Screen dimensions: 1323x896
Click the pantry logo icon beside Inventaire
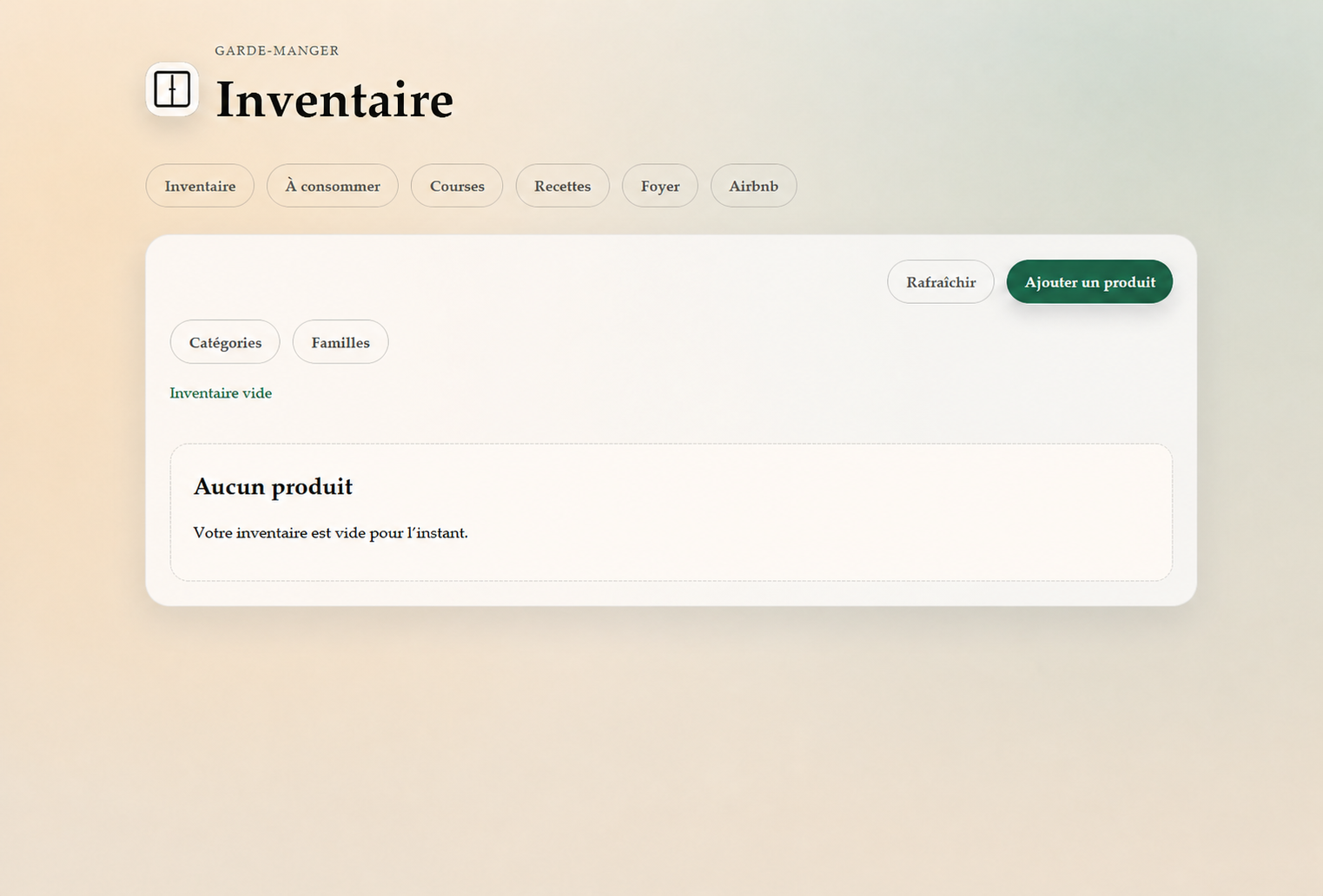(x=172, y=89)
